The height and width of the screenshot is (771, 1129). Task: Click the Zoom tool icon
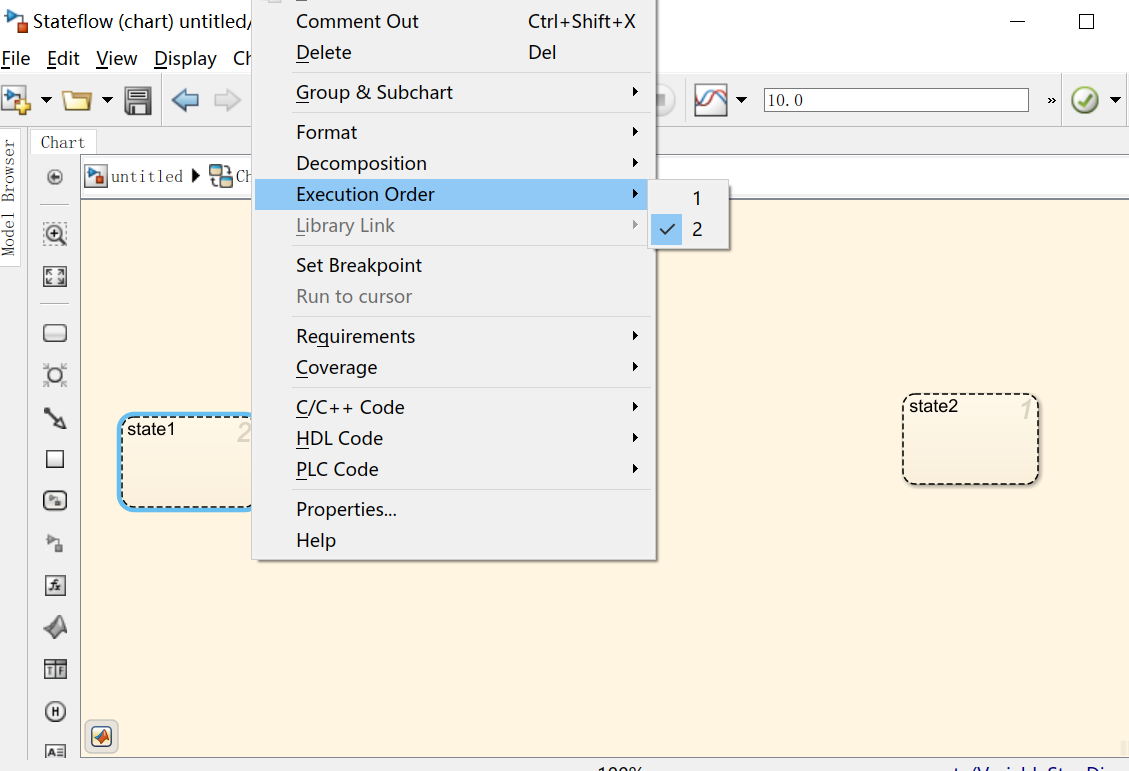point(55,234)
